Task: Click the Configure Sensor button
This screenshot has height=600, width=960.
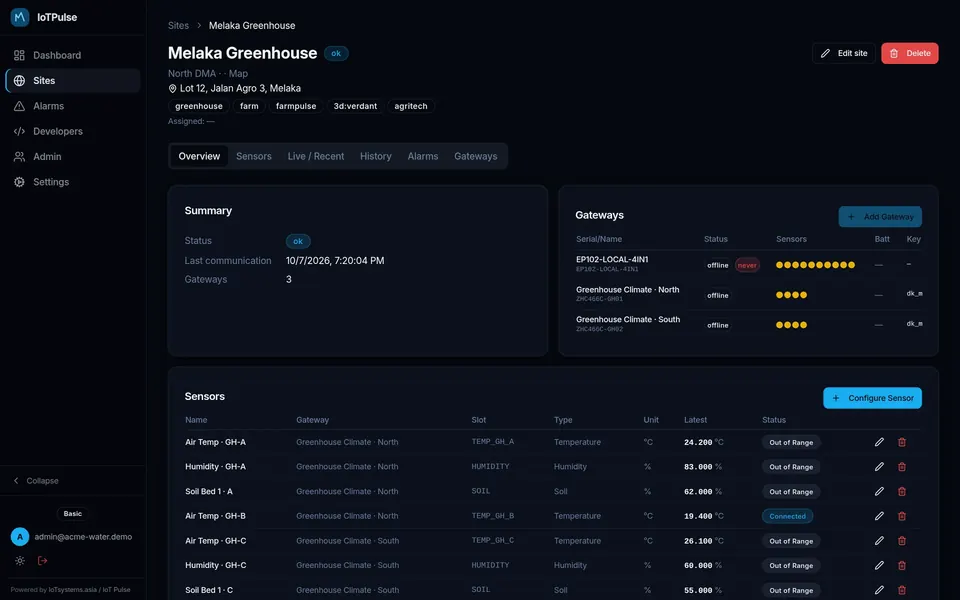Action: pos(872,398)
